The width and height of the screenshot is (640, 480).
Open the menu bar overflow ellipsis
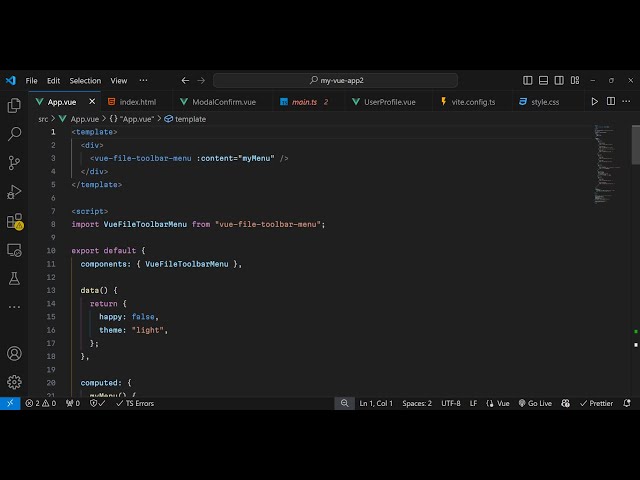143,80
